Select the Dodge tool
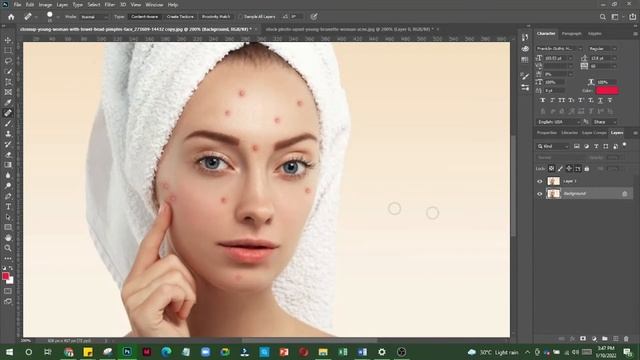Image resolution: width=640 pixels, height=360 pixels. [x=8, y=186]
